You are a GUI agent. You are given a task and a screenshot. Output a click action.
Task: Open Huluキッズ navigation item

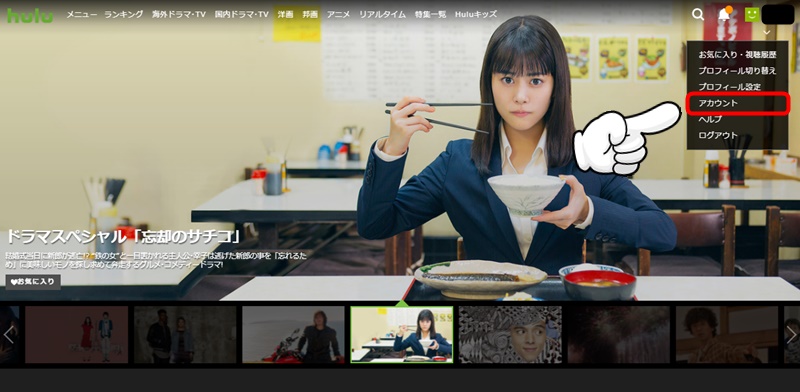pos(476,14)
